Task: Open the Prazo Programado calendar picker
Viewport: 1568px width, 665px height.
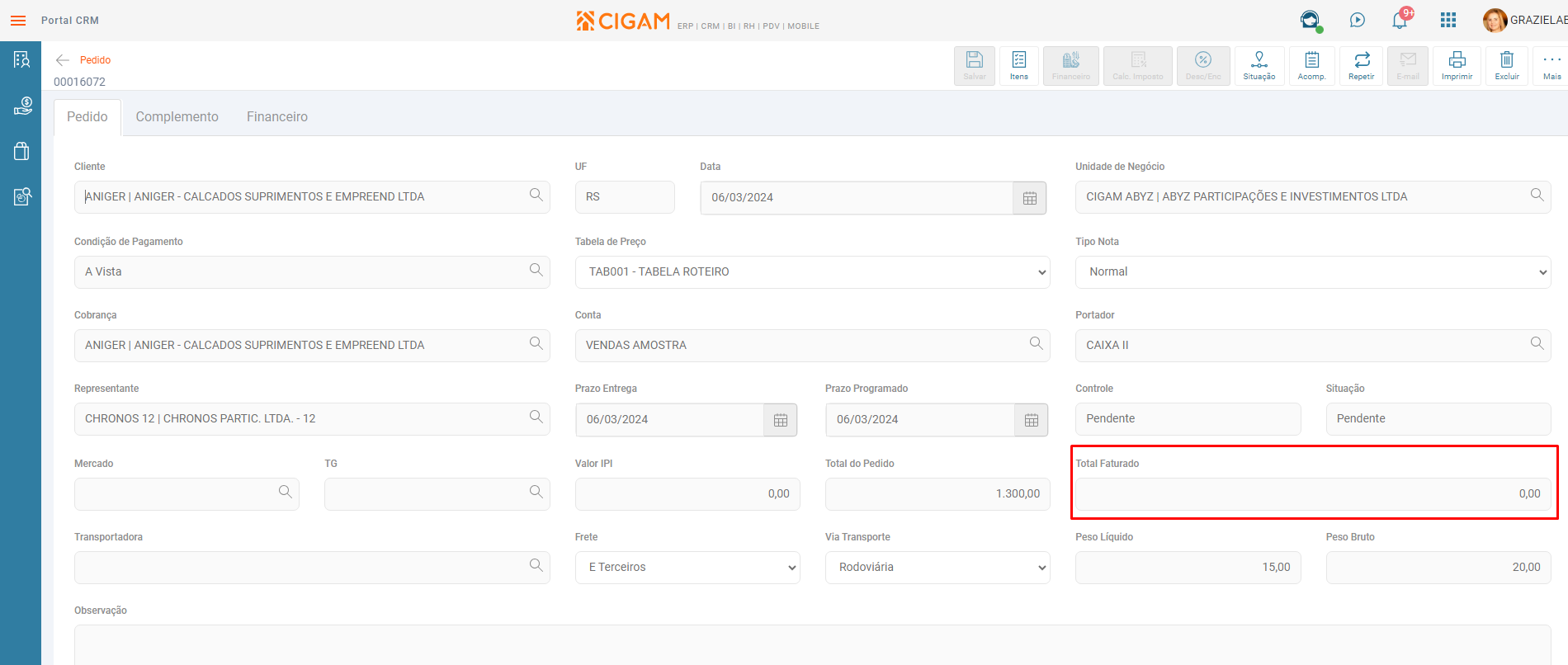Action: click(x=1032, y=420)
